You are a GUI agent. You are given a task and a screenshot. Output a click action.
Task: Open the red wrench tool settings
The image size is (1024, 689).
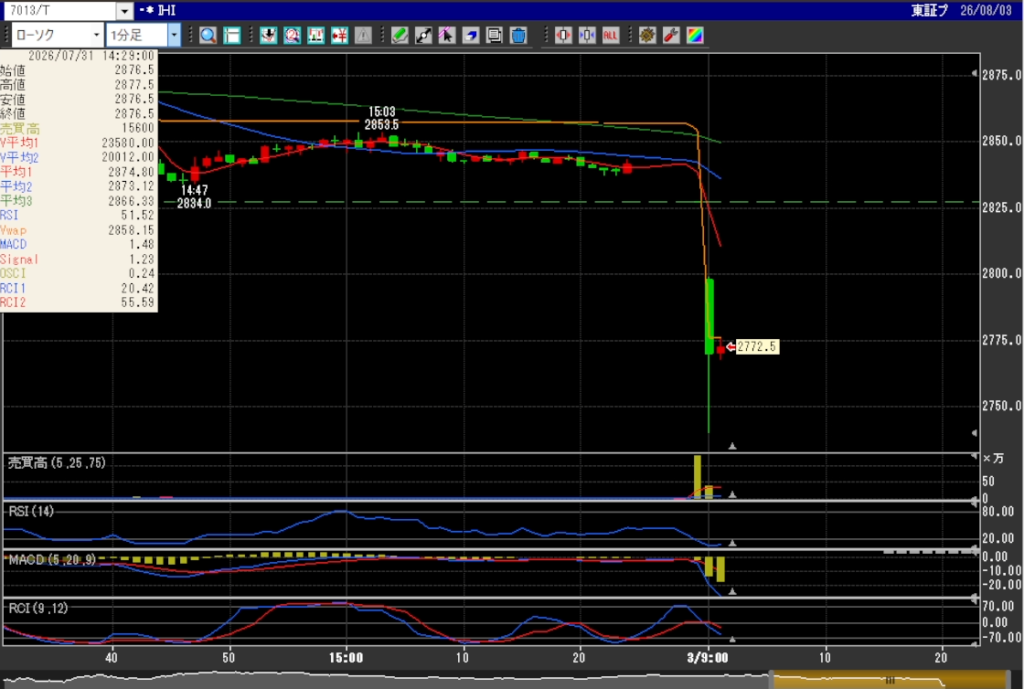click(671, 35)
